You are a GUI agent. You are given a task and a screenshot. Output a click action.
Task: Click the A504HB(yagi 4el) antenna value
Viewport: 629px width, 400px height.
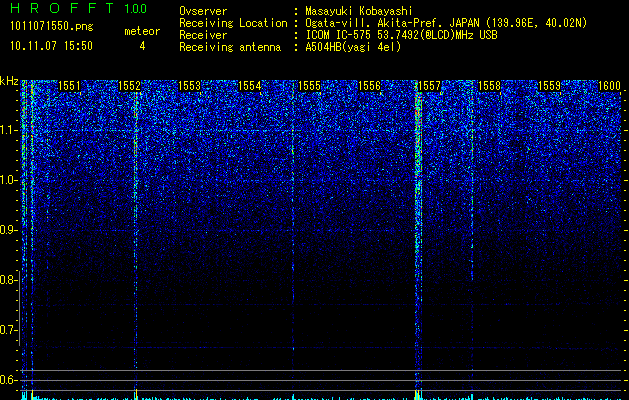(353, 47)
